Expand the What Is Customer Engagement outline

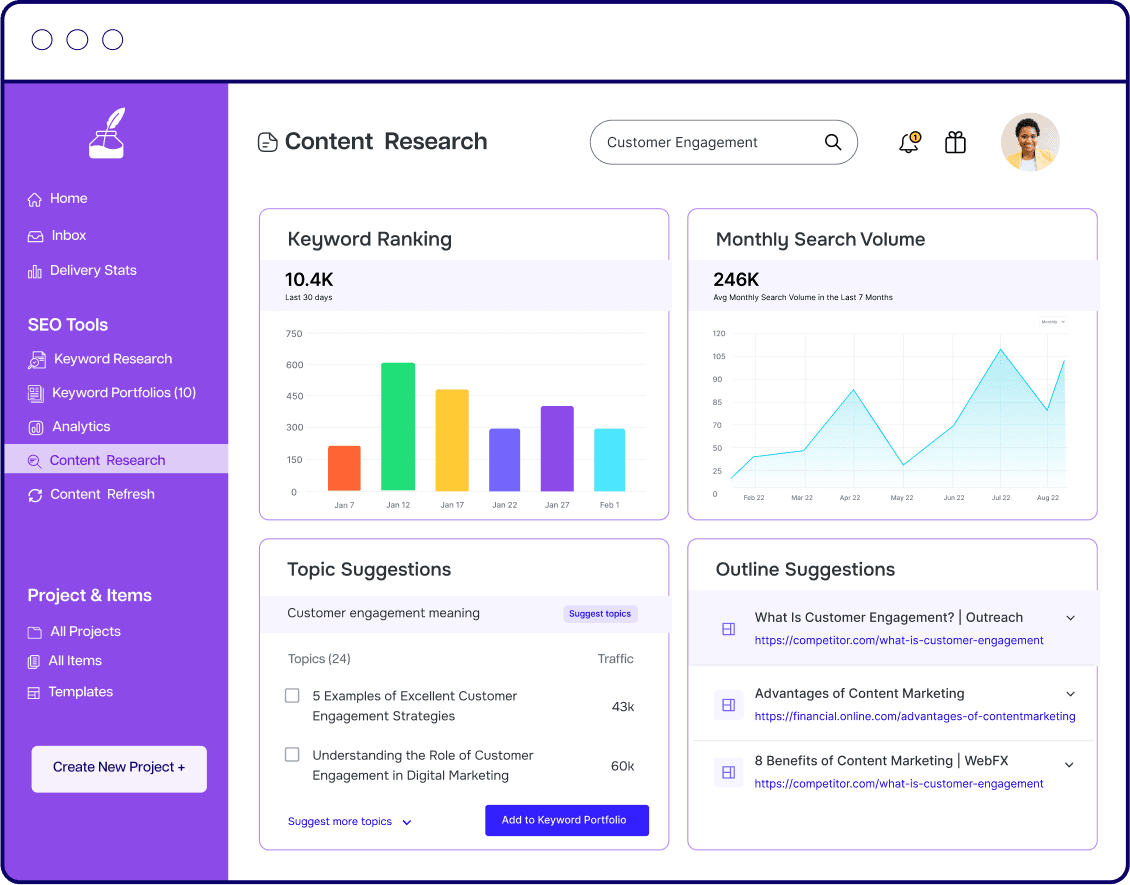click(1071, 618)
